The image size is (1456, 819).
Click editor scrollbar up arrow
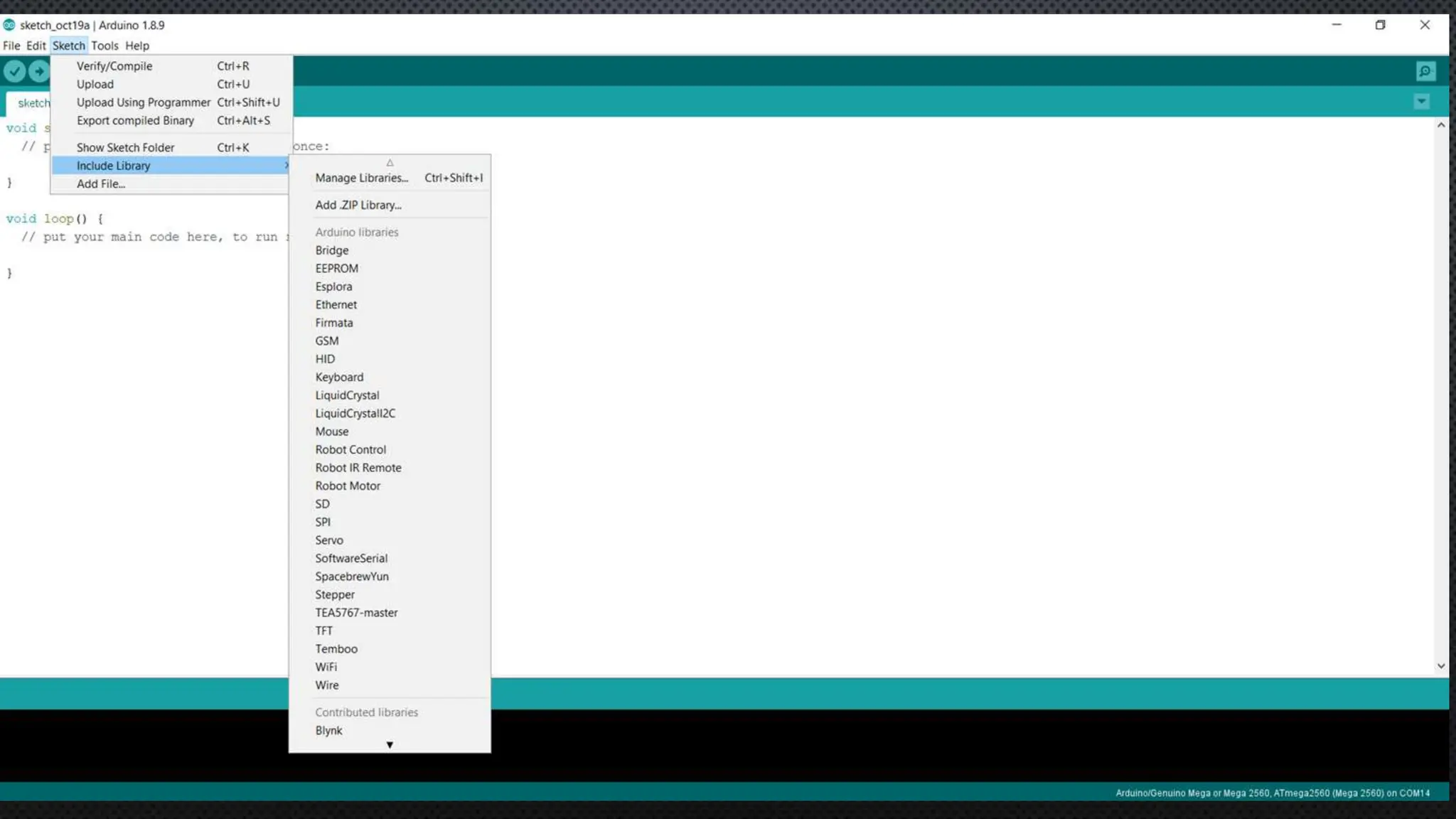point(1441,125)
